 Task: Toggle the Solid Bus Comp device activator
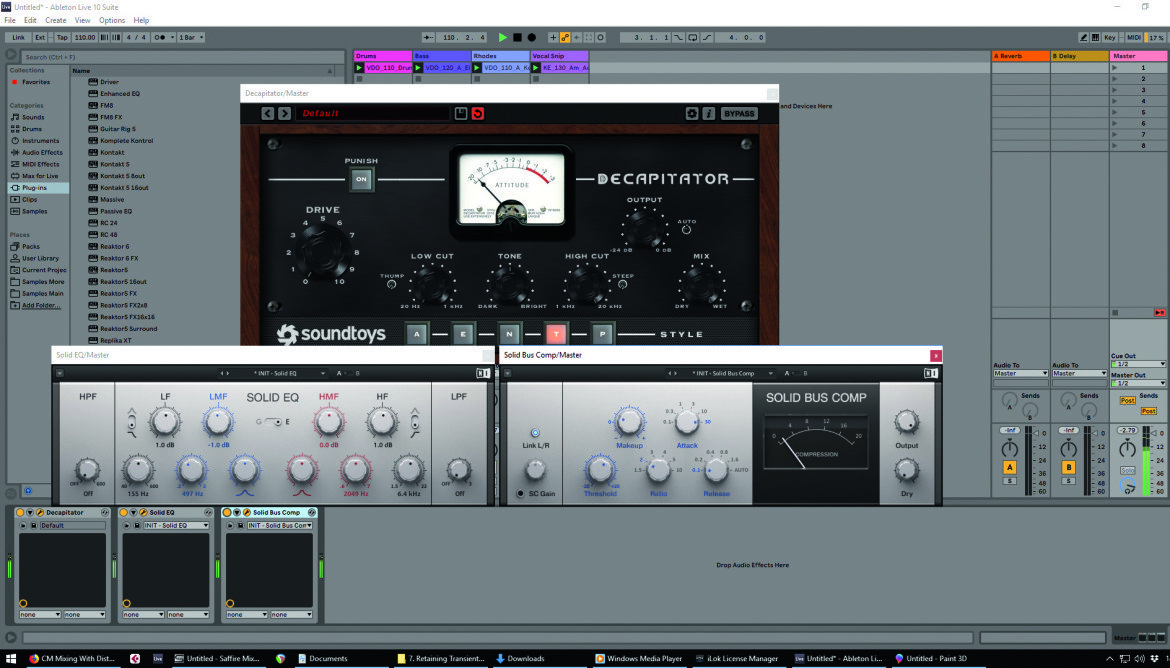click(x=228, y=513)
